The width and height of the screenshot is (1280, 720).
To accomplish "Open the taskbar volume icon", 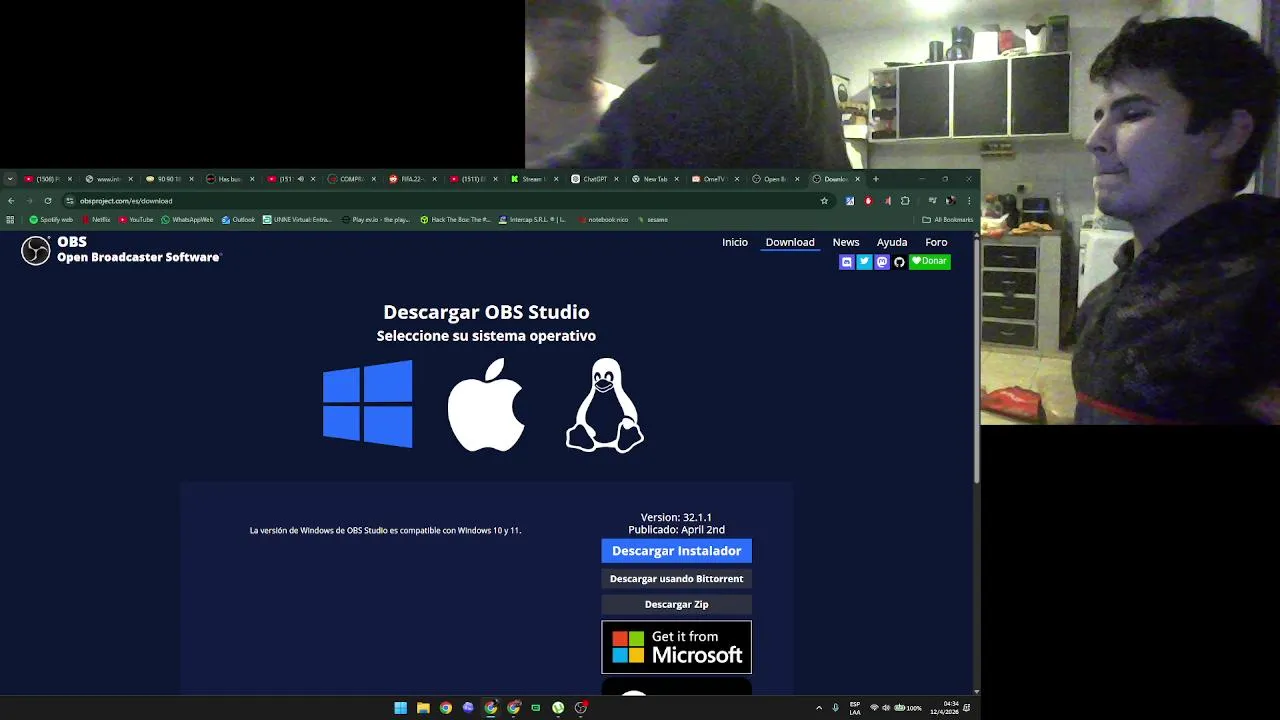I will pyautogui.click(x=886, y=708).
